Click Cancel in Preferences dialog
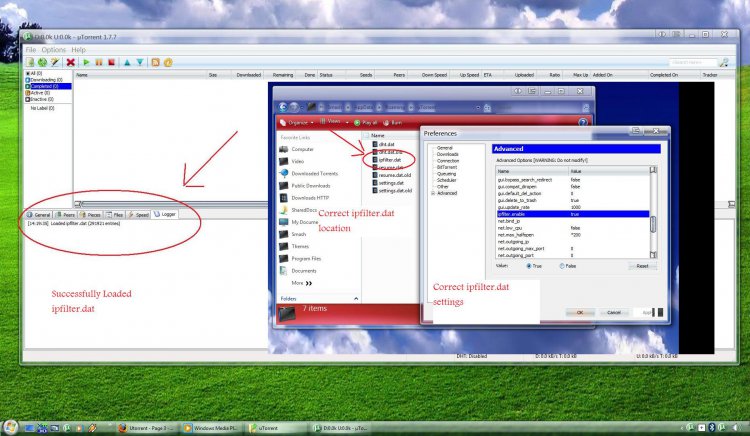Image resolution: width=750 pixels, height=436 pixels. (x=614, y=312)
